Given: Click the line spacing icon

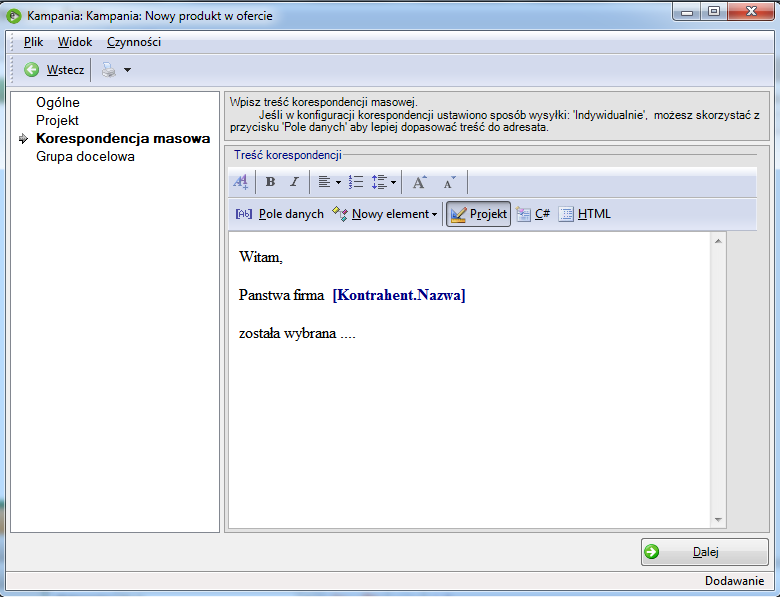Looking at the screenshot, I should click(x=379, y=182).
